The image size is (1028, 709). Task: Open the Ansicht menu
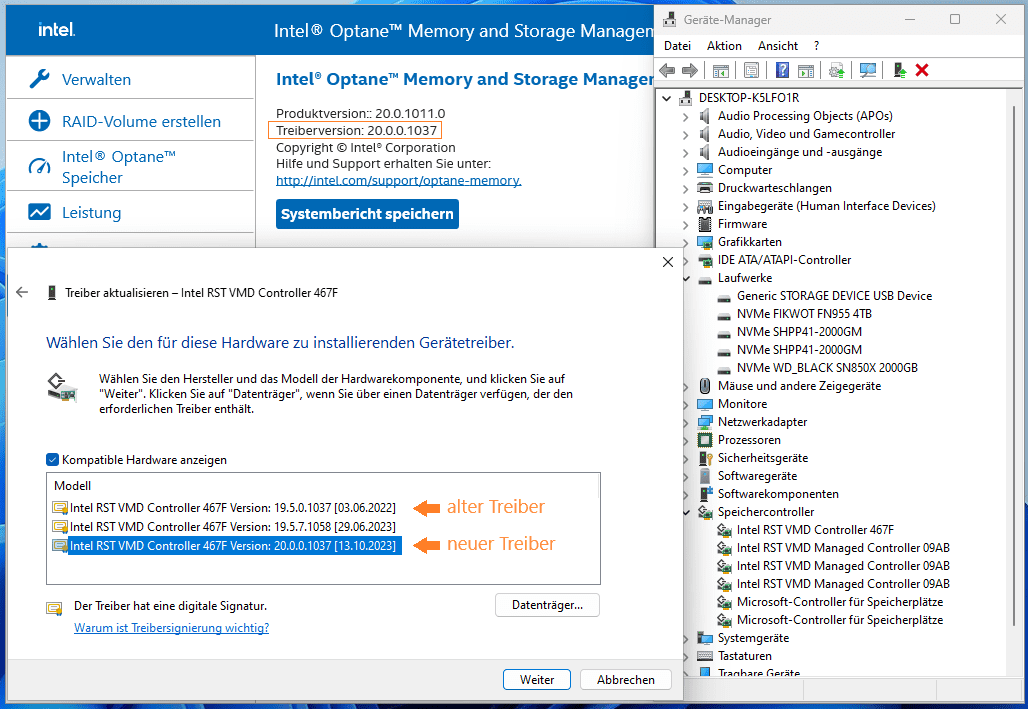click(778, 46)
